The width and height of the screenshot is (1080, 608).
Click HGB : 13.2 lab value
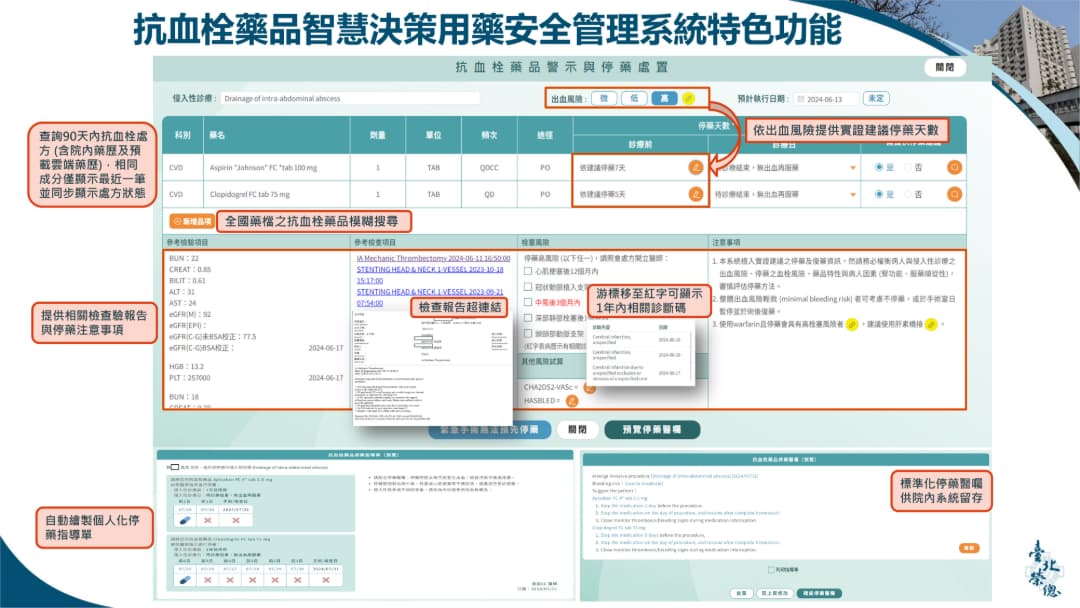tap(186, 367)
